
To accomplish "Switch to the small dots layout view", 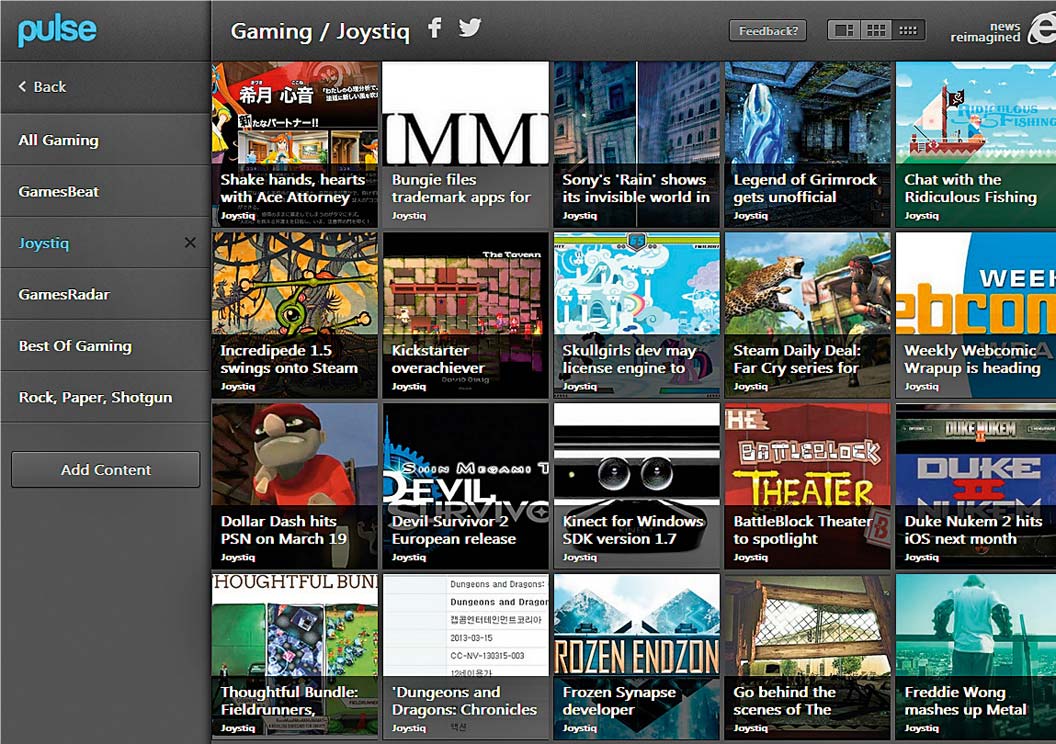I will pos(909,30).
